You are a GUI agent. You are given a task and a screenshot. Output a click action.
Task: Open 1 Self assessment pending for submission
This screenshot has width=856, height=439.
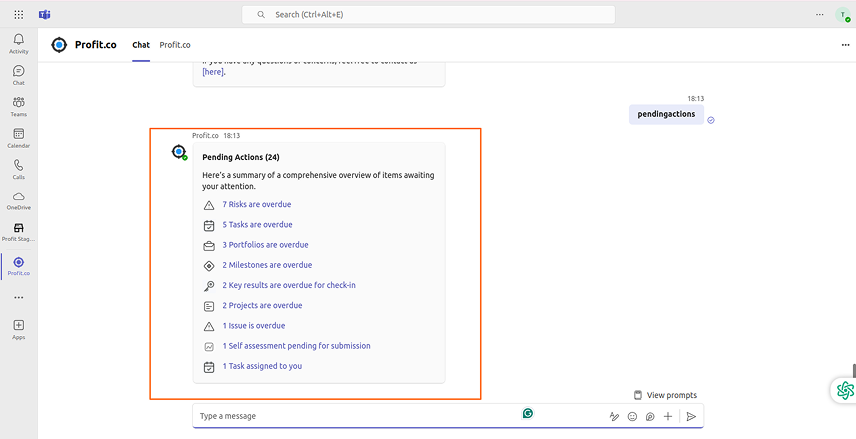[296, 346]
